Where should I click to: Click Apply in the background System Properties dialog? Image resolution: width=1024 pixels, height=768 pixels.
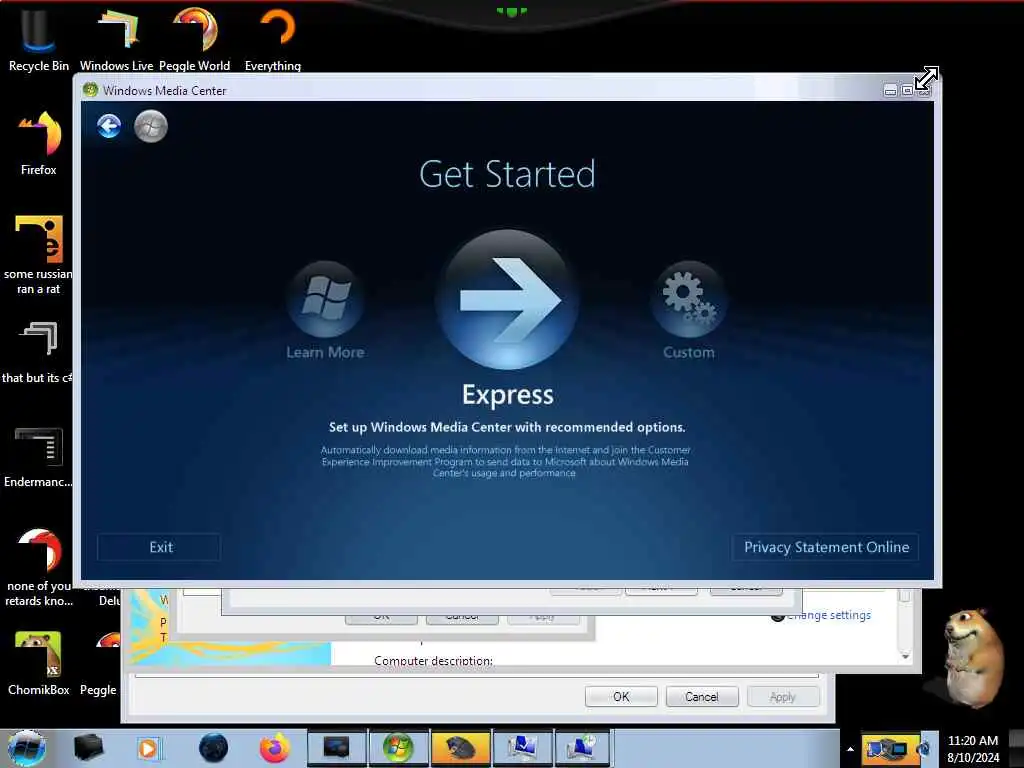(783, 697)
